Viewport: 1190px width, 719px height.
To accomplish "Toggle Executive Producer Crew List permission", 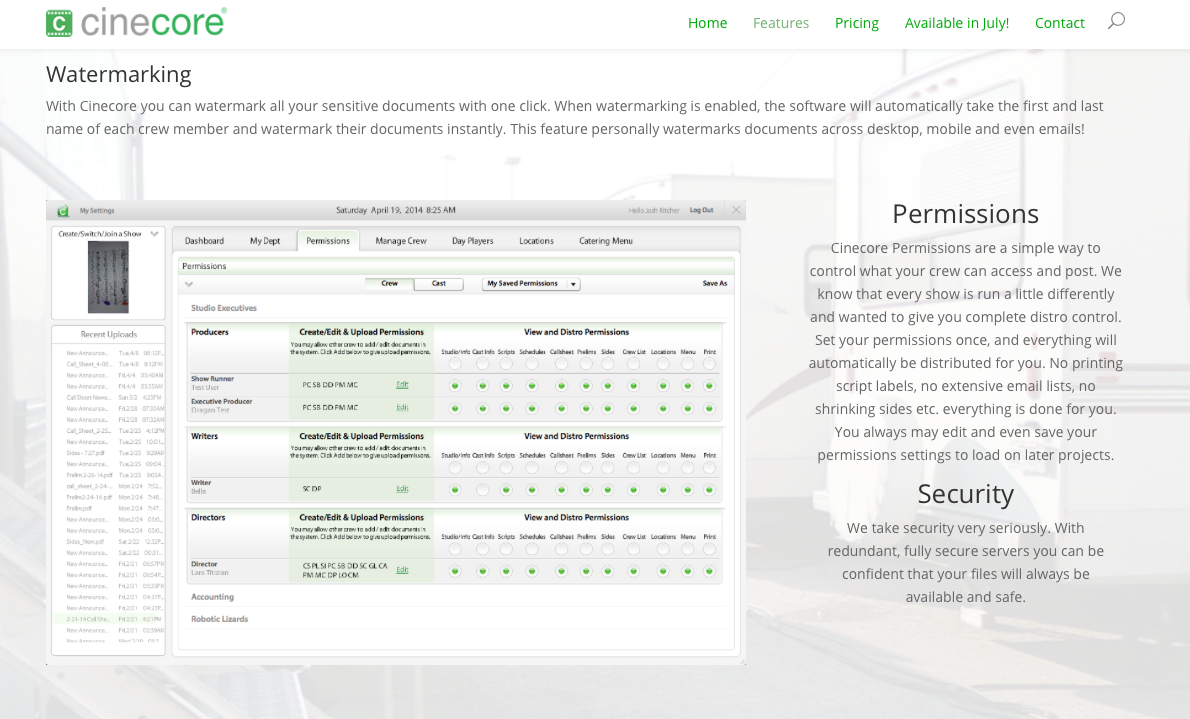I will coord(633,408).
